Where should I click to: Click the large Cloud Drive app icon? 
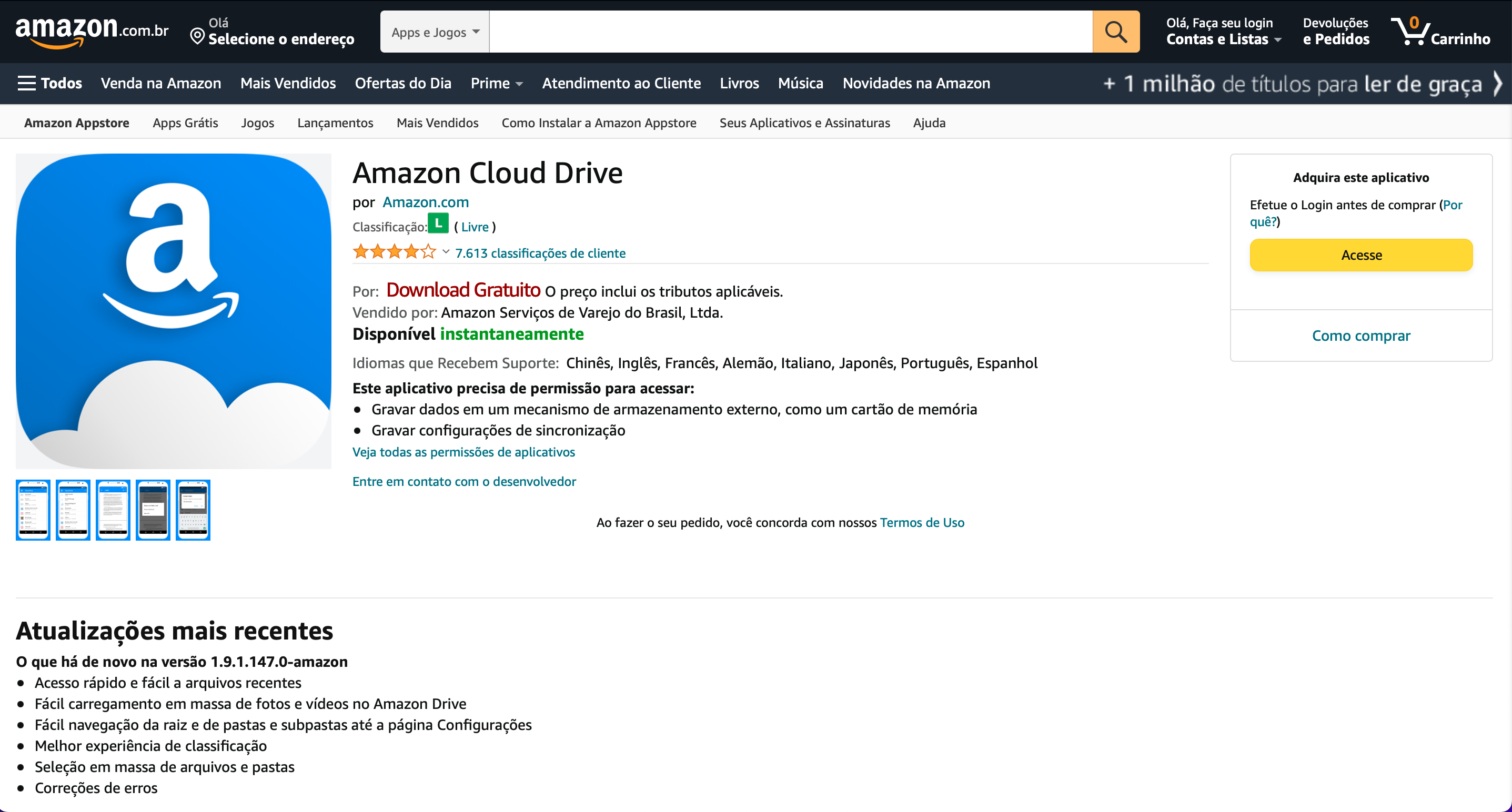tap(174, 311)
